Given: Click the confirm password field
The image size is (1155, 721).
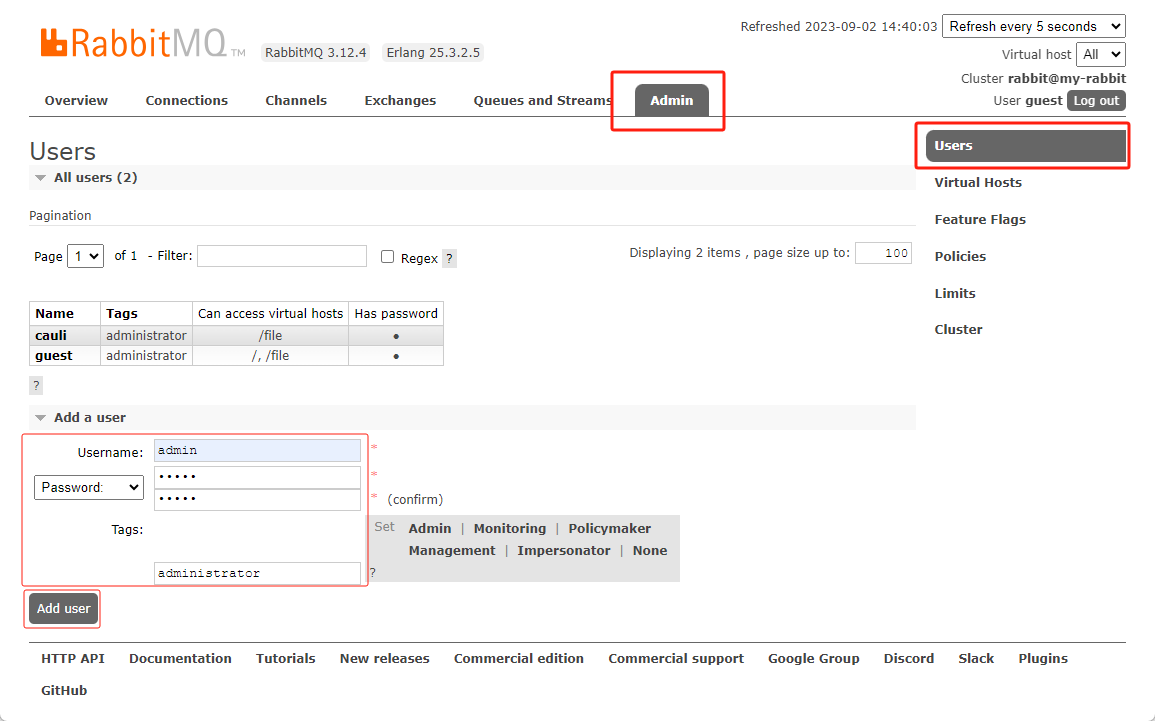Looking at the screenshot, I should (257, 499).
